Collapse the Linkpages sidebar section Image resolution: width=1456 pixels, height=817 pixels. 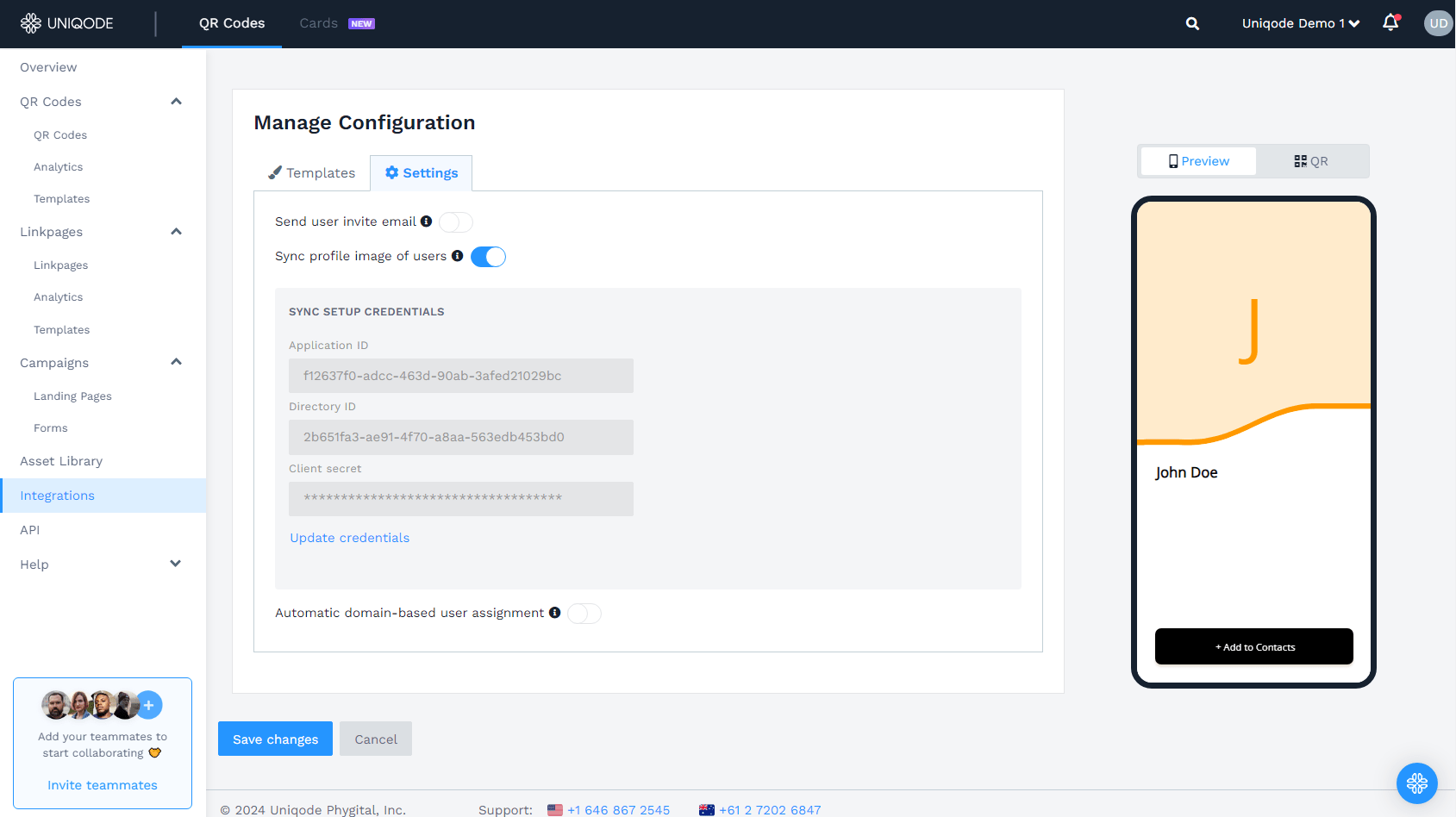point(176,232)
